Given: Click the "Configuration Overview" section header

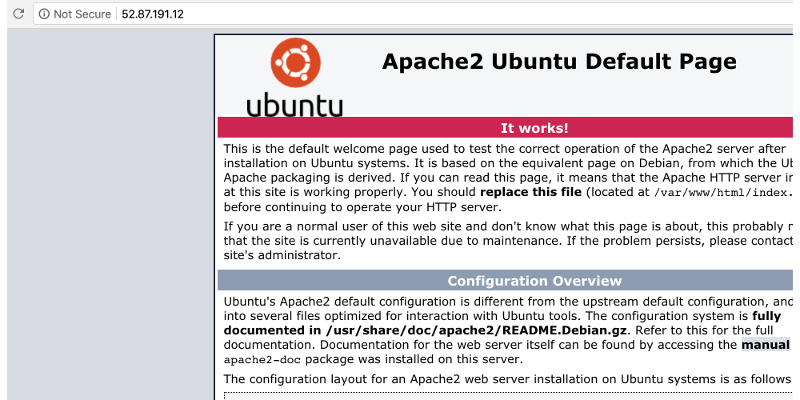Looking at the screenshot, I should pyautogui.click(x=534, y=281).
